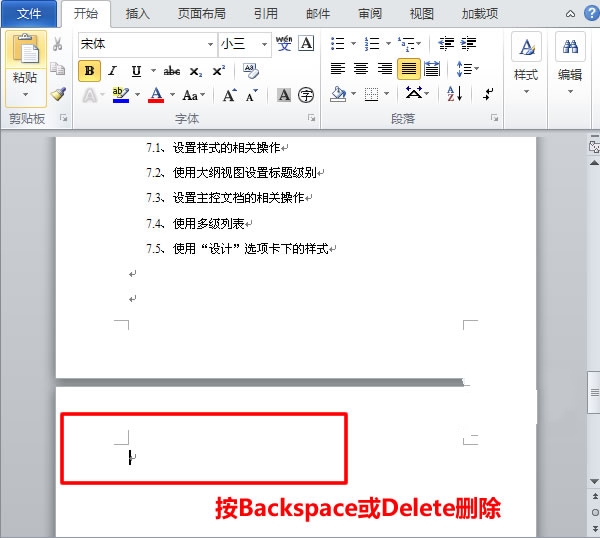Open the bullets list dropdown arrow
Screen dimensions: 600x538
click(x=353, y=43)
